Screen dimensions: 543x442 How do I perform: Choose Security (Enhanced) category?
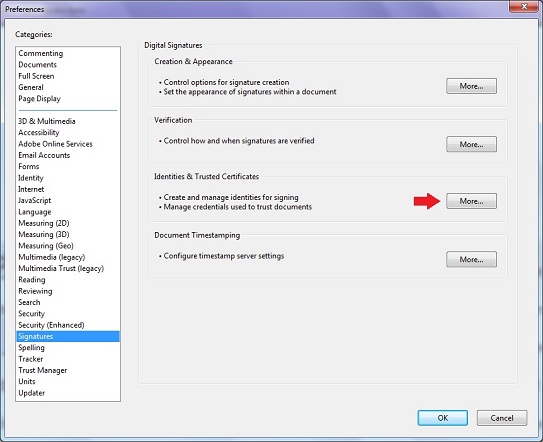[51, 325]
